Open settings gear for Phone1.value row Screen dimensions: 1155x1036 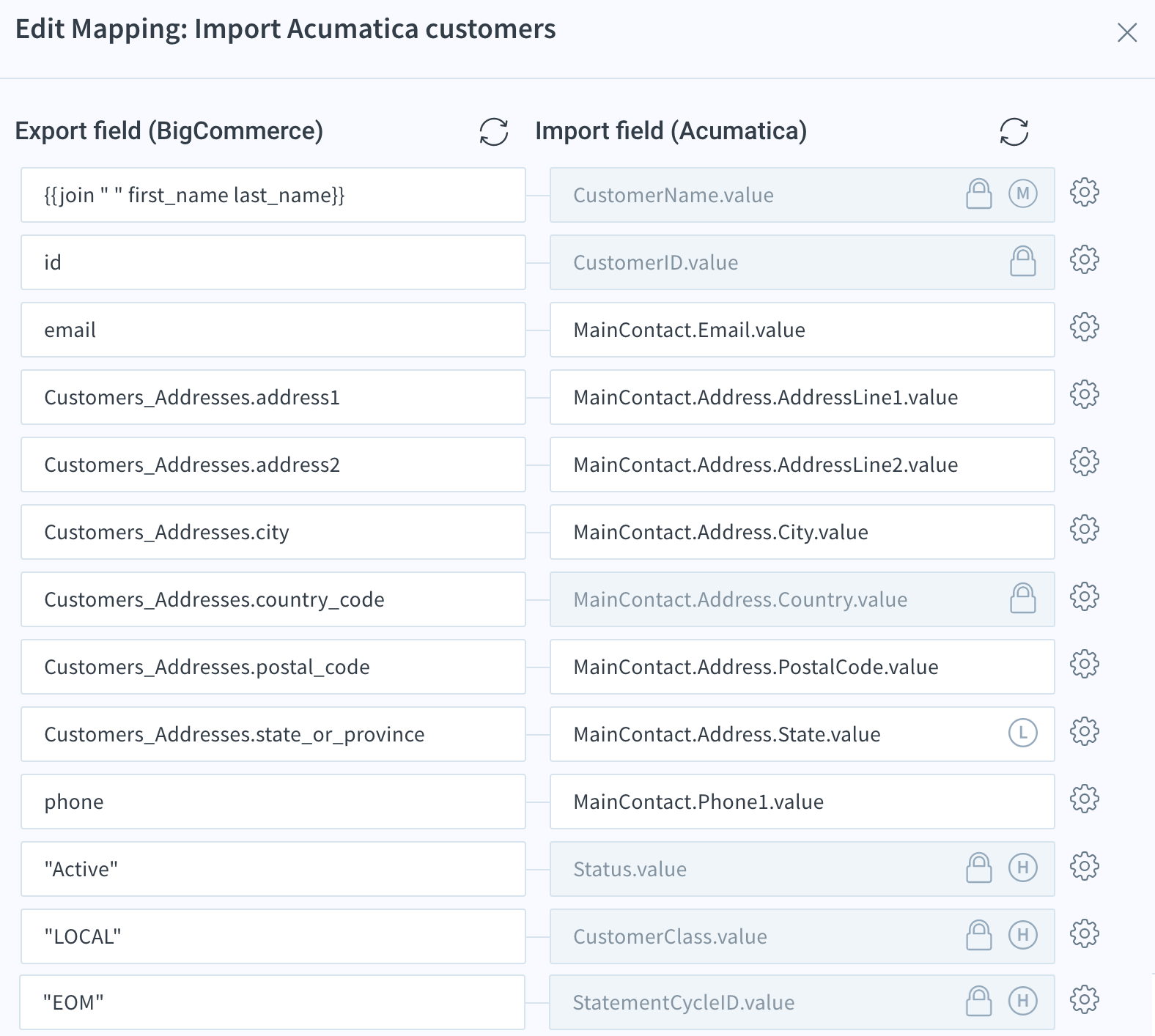click(x=1085, y=799)
